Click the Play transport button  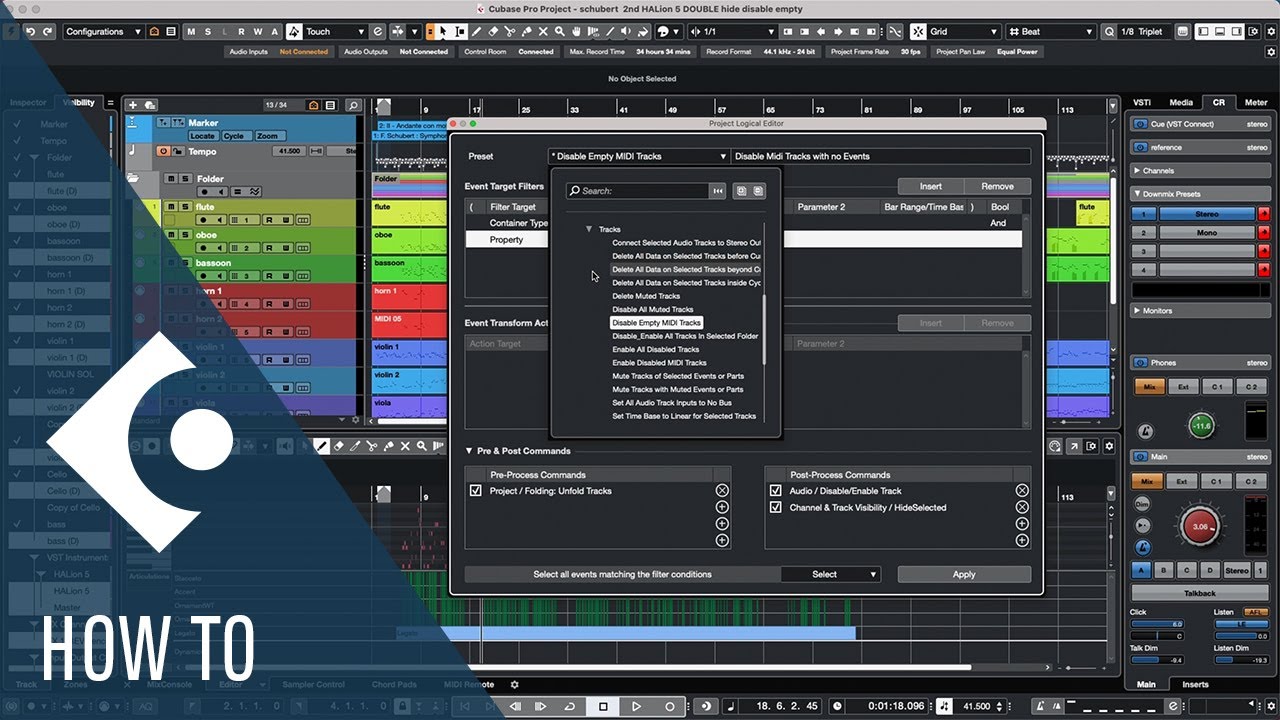(636, 706)
